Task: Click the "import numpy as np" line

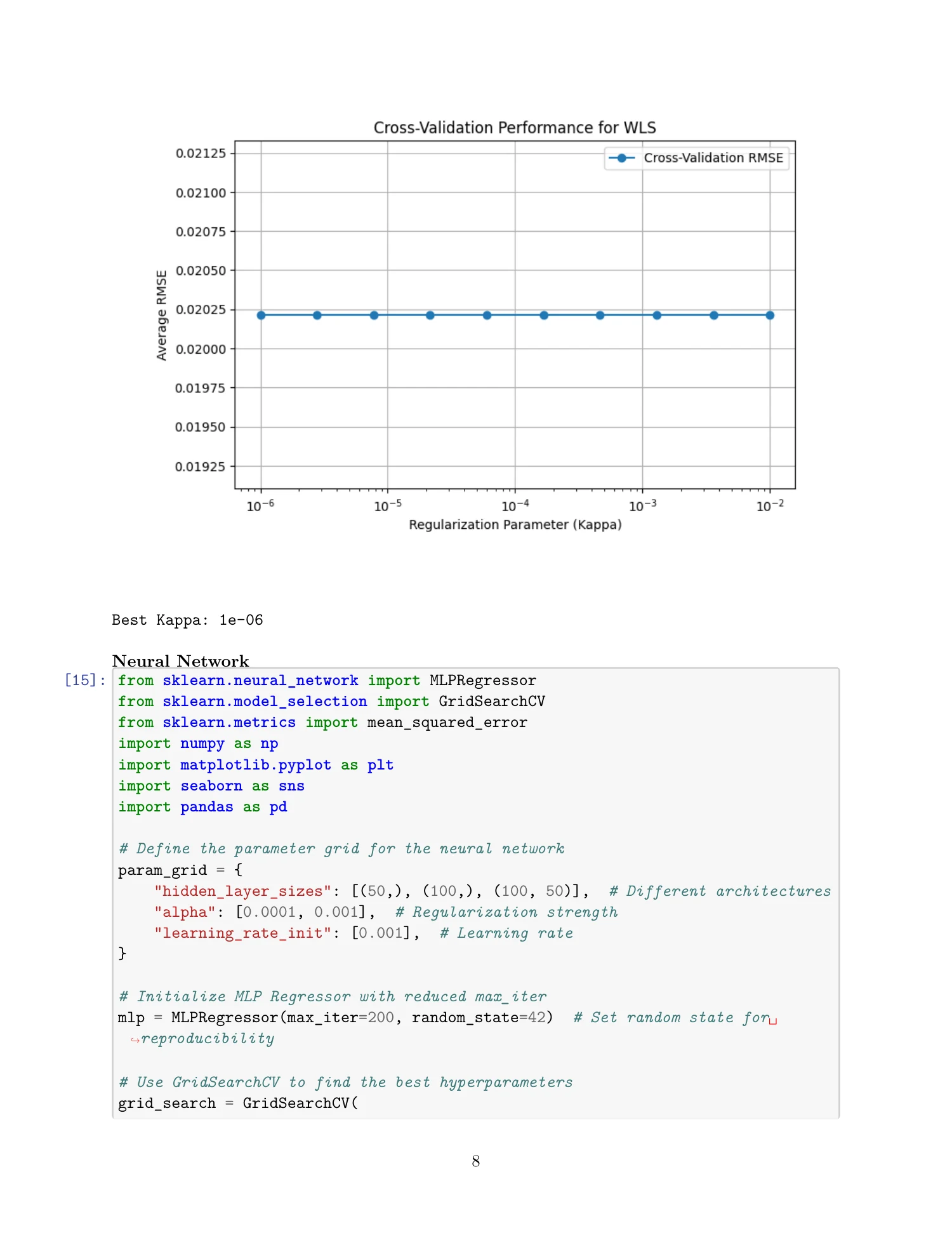Action: coord(198,743)
